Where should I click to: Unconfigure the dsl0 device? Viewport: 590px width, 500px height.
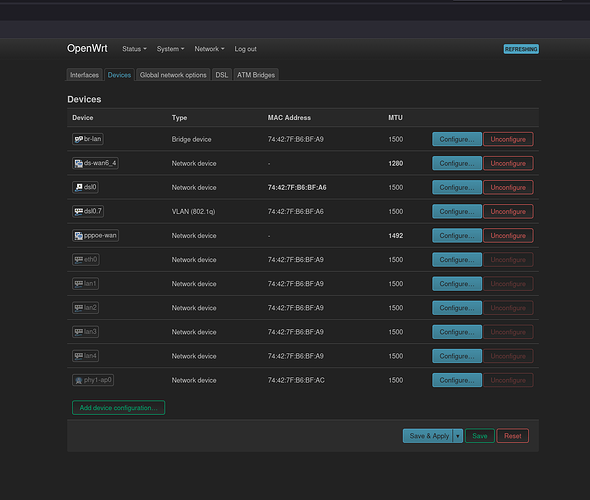click(x=508, y=187)
